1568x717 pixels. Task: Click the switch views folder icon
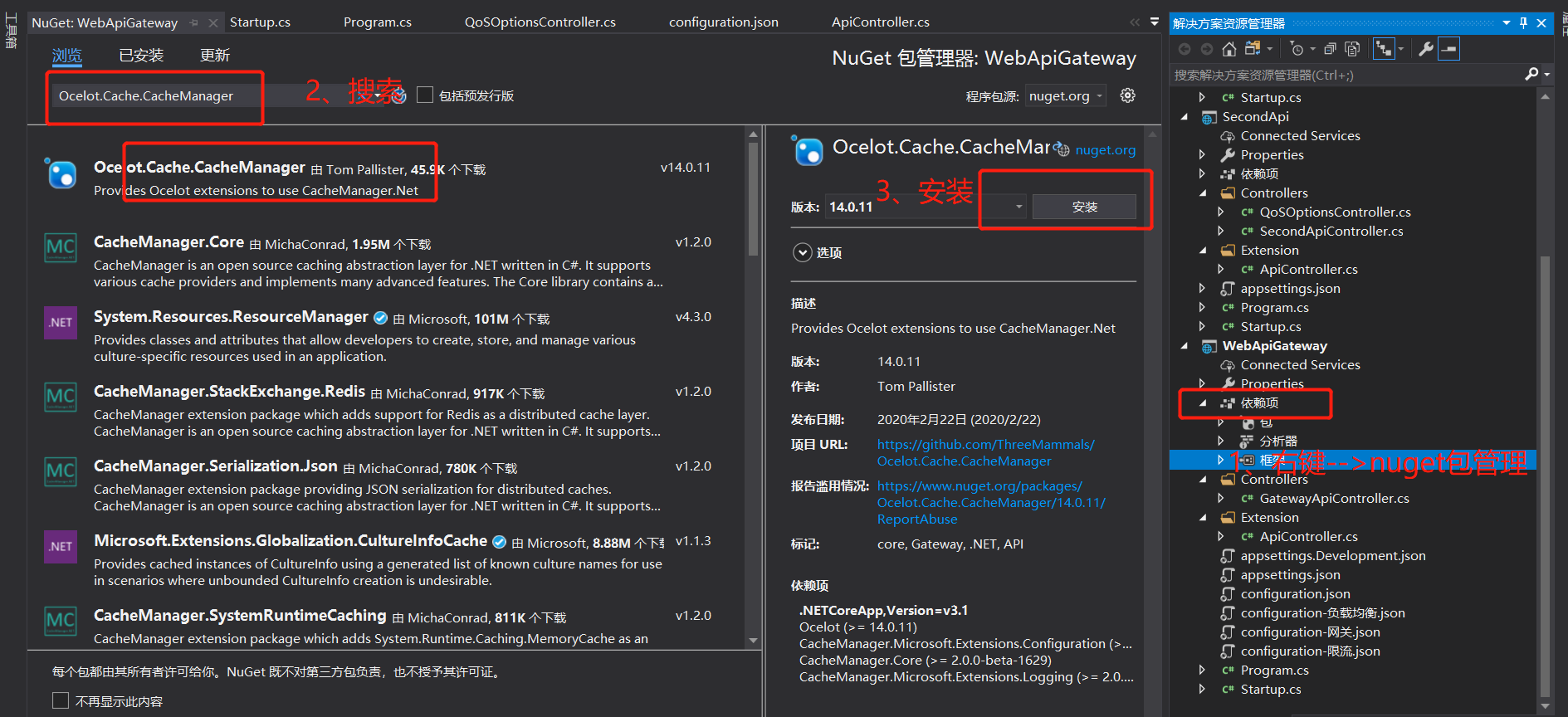(1253, 49)
